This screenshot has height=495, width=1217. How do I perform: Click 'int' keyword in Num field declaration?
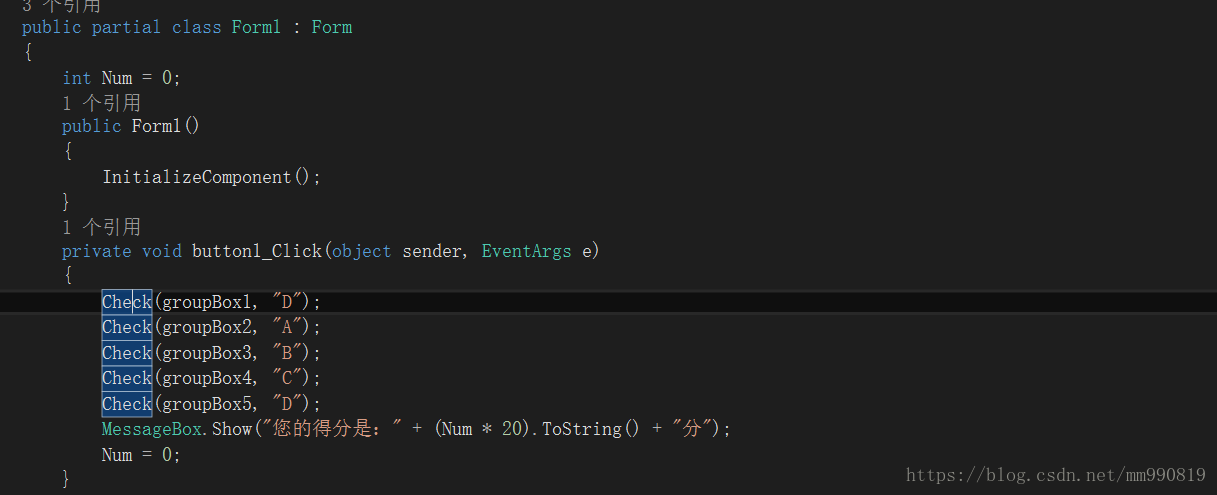coord(77,78)
